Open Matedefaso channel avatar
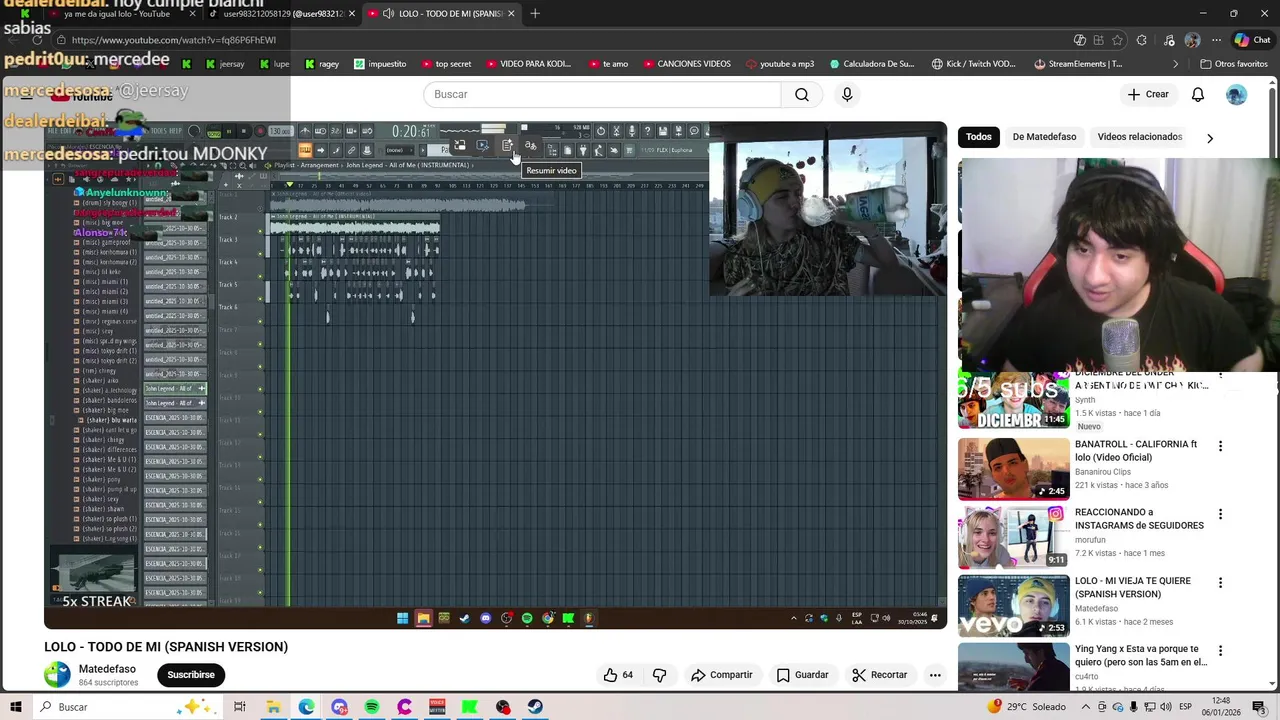The image size is (1280, 720). 57,675
